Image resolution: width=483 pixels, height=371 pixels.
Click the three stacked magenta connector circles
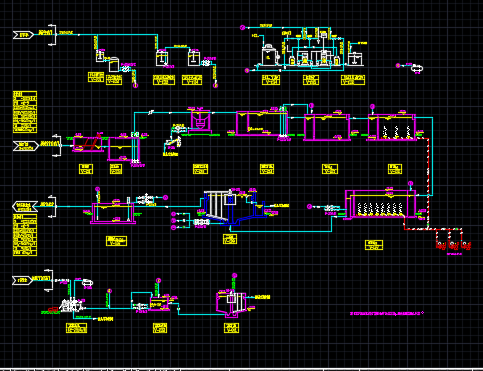[173, 221]
